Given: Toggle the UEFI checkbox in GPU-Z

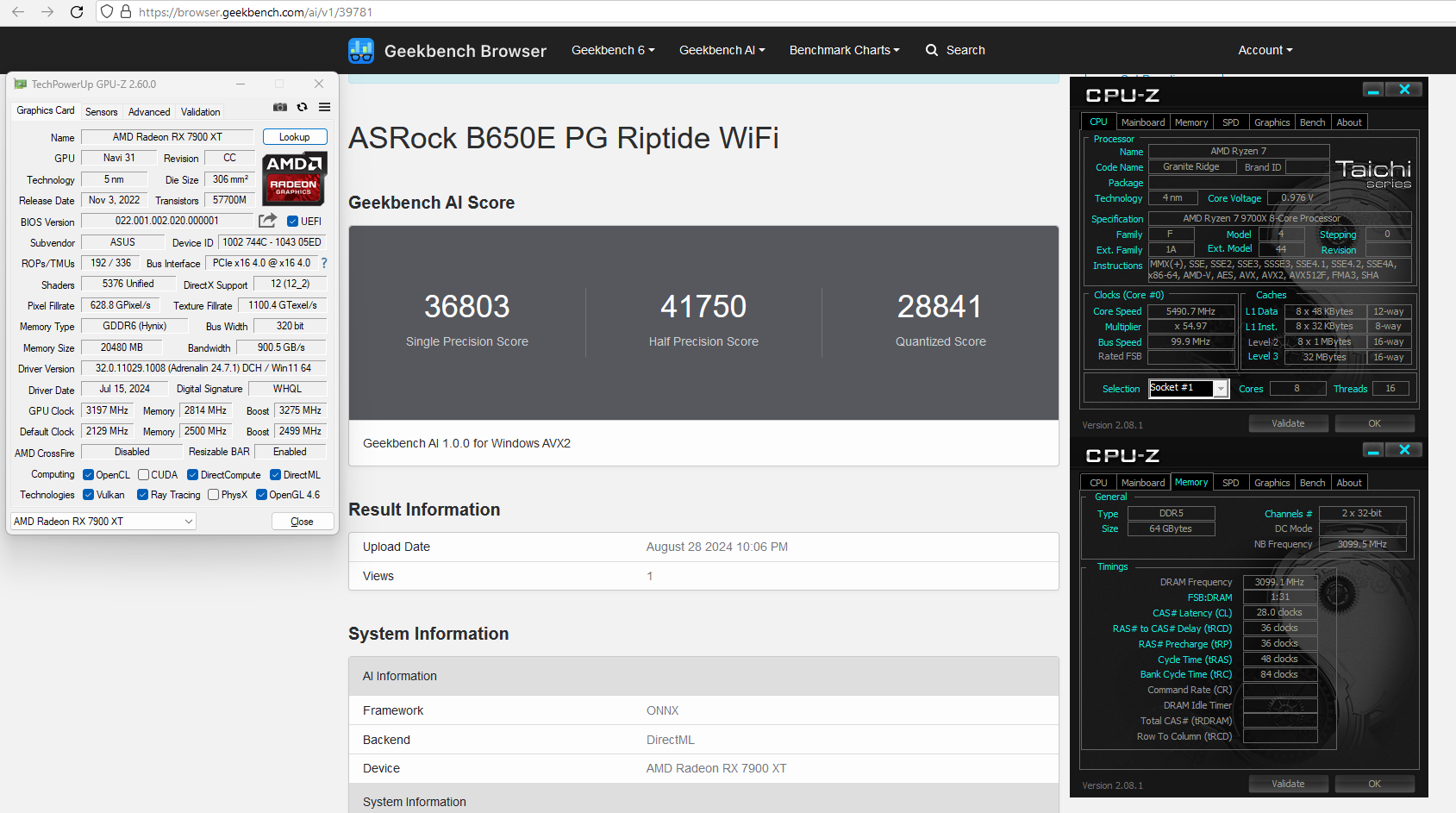Looking at the screenshot, I should (292, 222).
